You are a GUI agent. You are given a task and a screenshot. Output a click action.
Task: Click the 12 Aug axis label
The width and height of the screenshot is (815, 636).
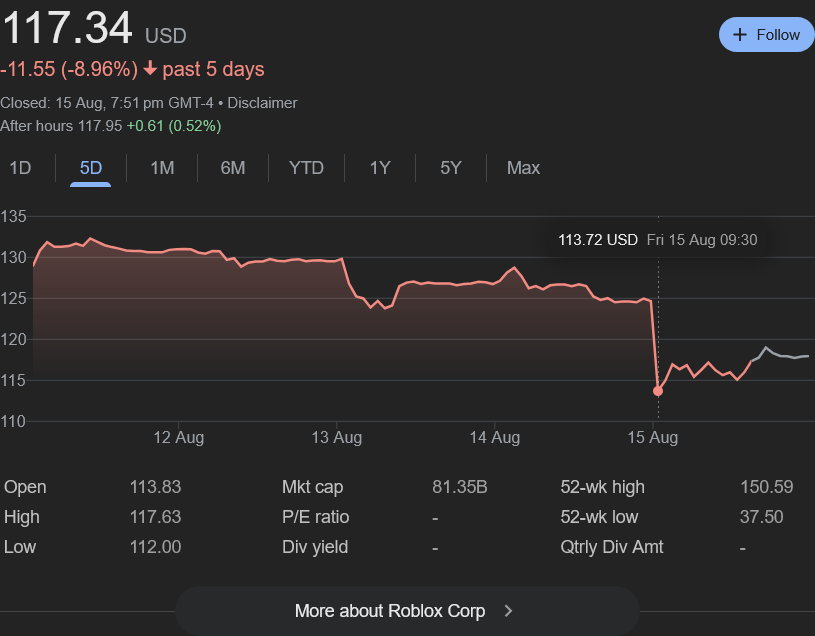[x=178, y=437]
